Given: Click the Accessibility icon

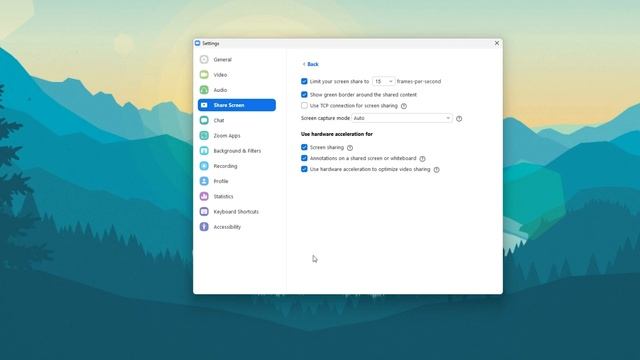Looking at the screenshot, I should 204,227.
